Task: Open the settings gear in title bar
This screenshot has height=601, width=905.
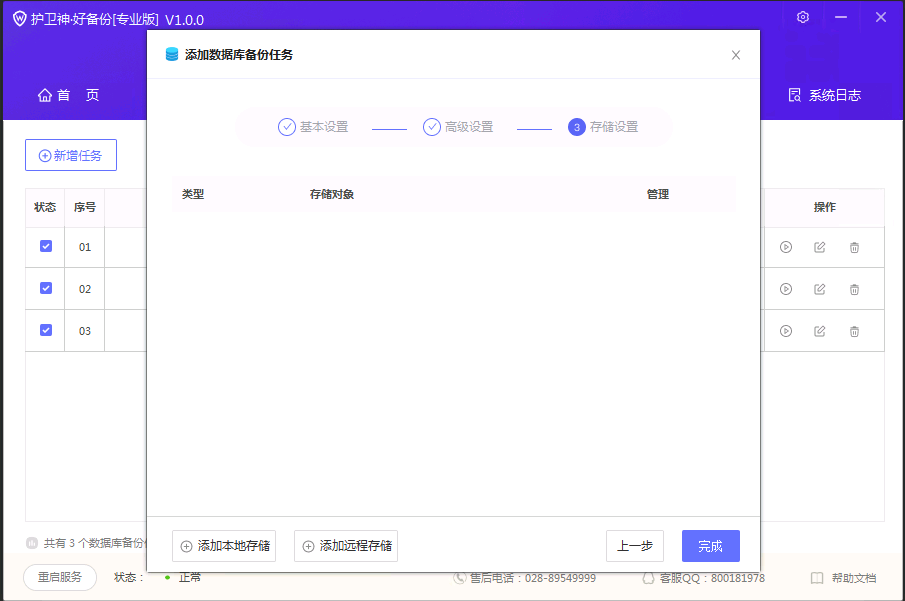Action: (x=802, y=17)
